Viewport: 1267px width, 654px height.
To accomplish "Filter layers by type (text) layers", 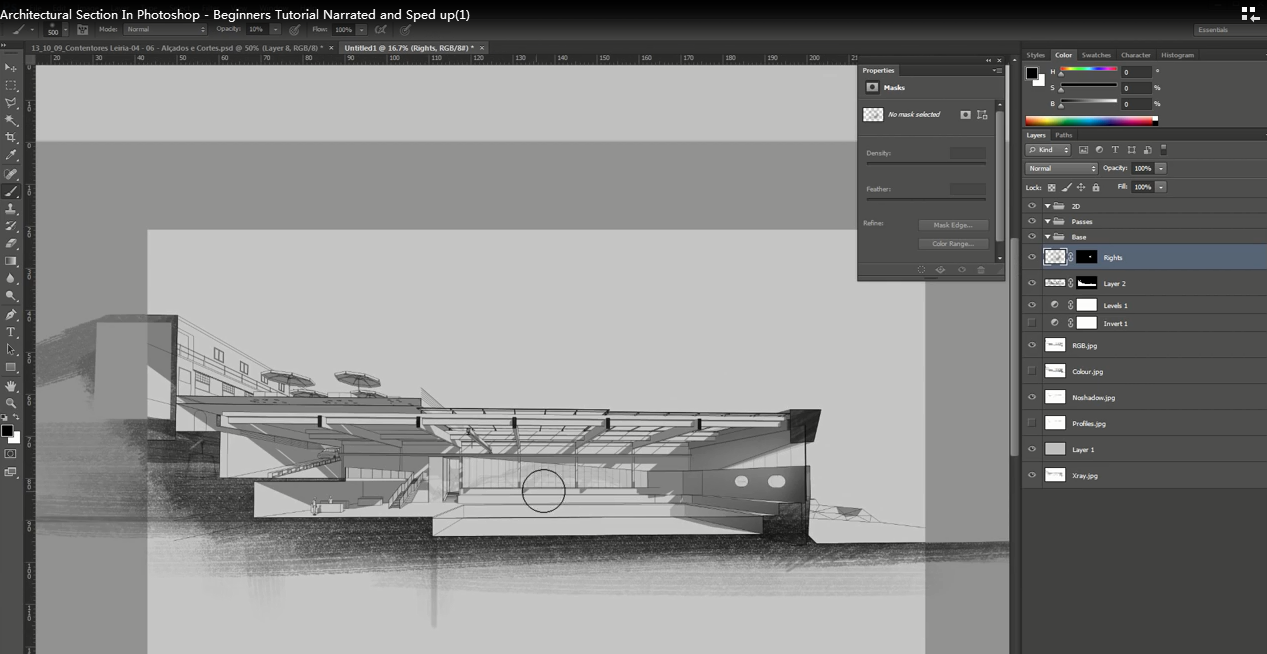I will [x=1113, y=150].
